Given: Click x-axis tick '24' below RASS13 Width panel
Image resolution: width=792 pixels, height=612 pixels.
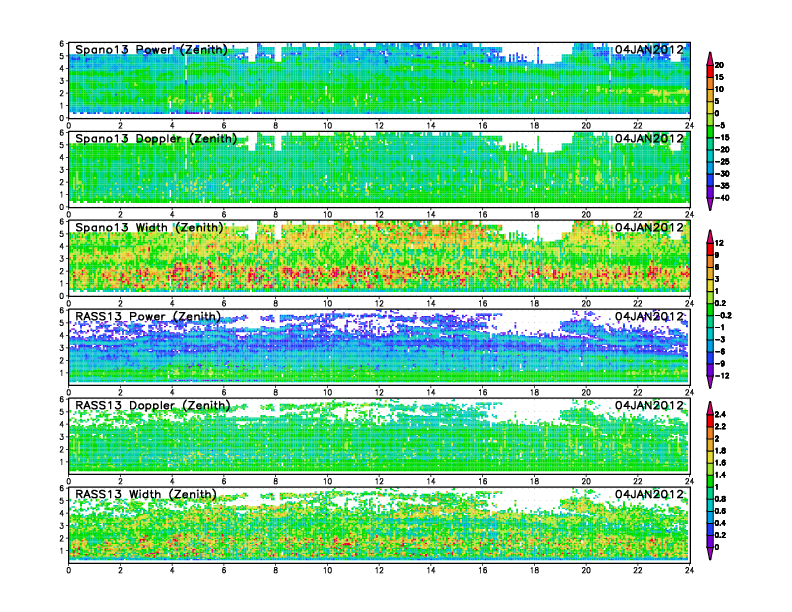Looking at the screenshot, I should click(689, 570).
